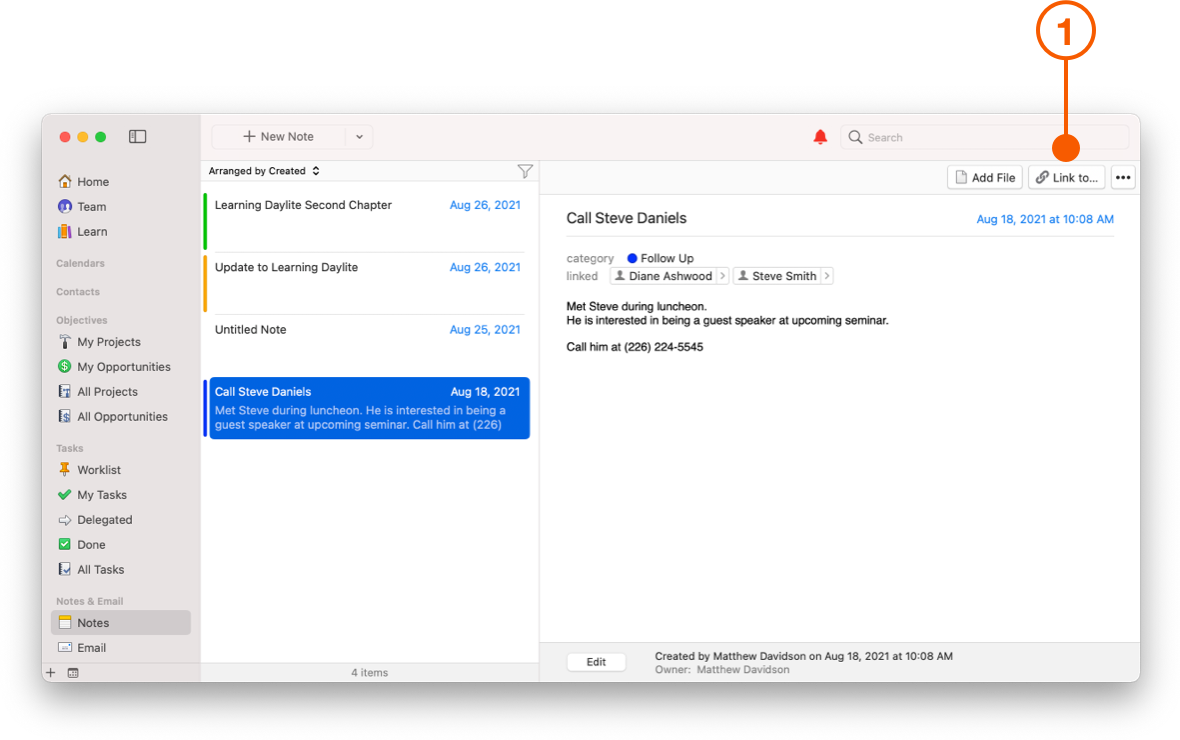1180x740 pixels.
Task: Click the search magnifier icon
Action: [855, 137]
